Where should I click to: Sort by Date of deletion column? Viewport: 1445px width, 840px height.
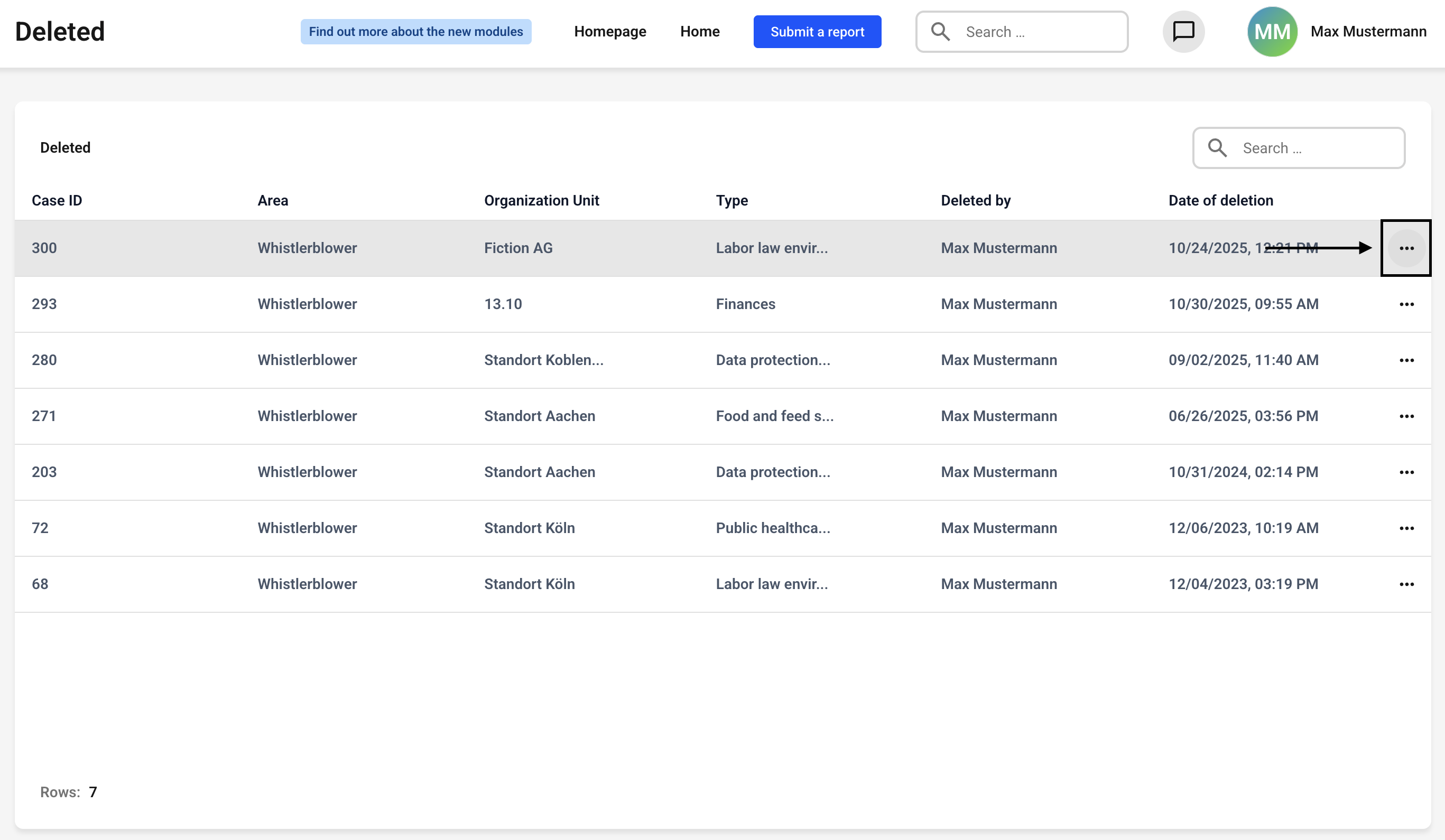point(1220,201)
